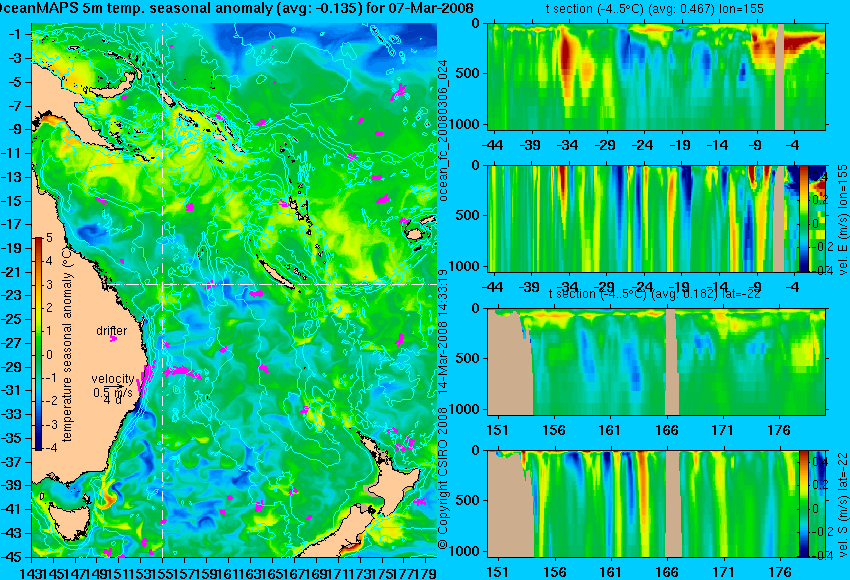
Task: Click the '0.5 m/s' velocity scale text
Action: click(113, 392)
